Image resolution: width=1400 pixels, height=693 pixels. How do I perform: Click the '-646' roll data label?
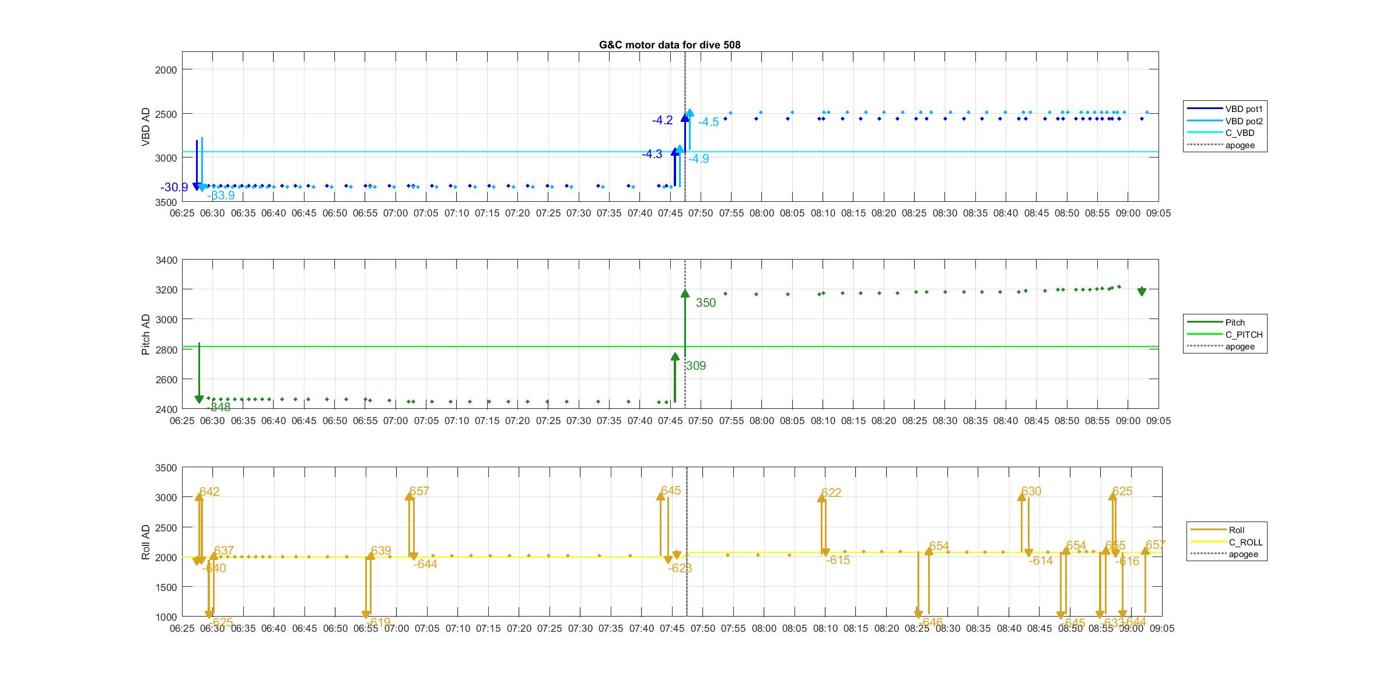tap(930, 623)
